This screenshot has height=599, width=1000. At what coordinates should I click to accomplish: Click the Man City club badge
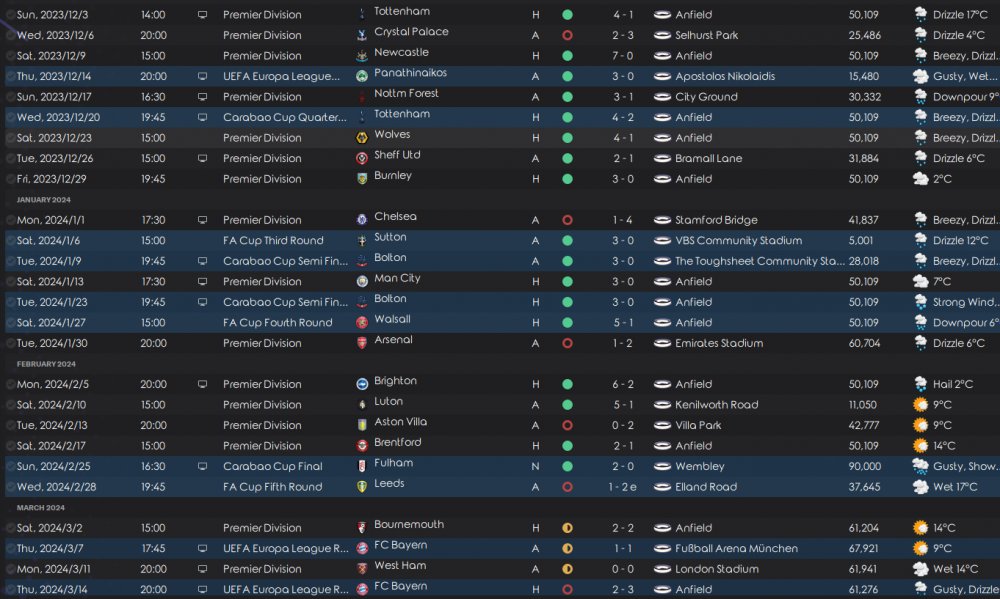(362, 281)
